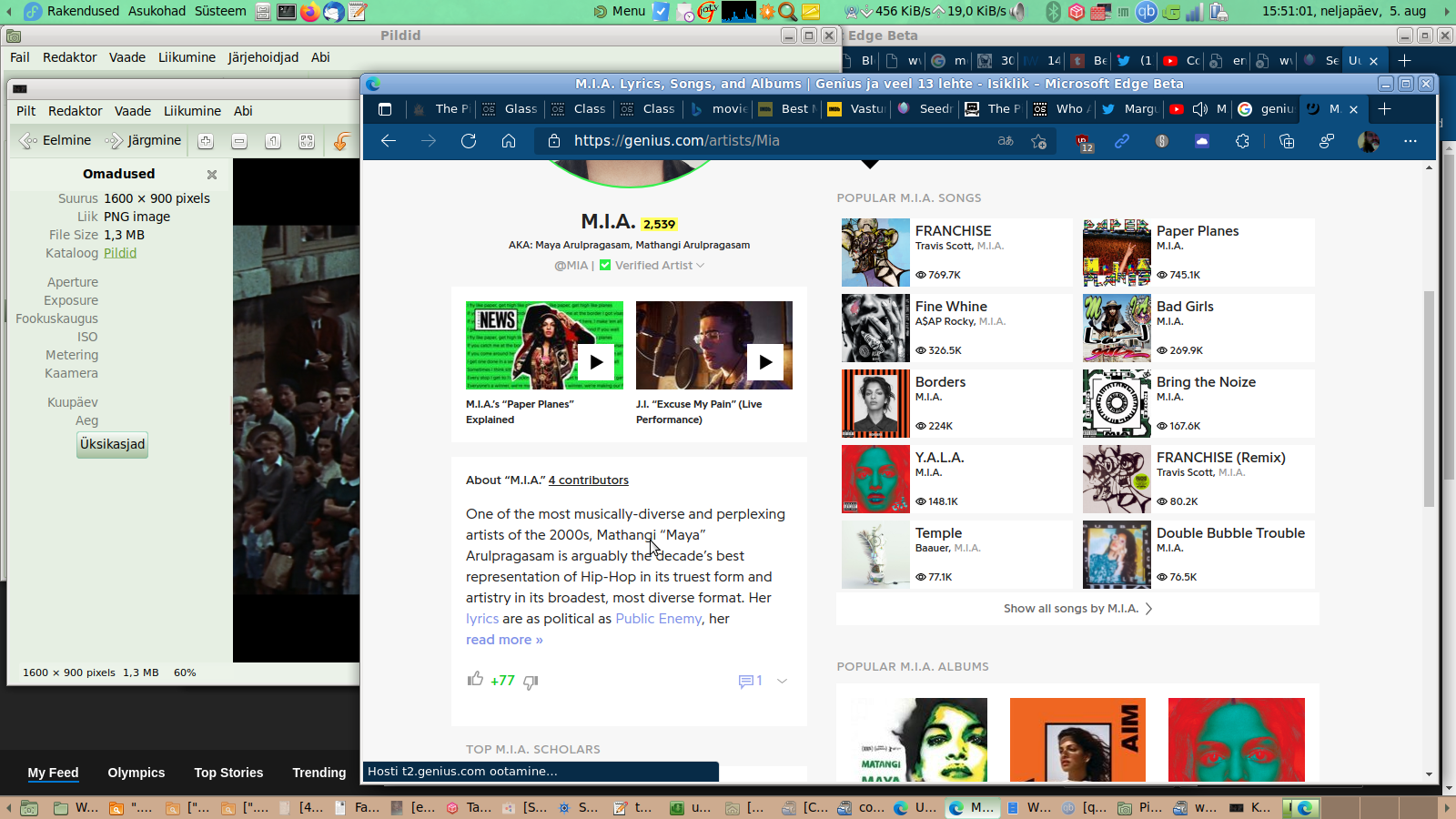Viewport: 1456px width, 819px height.
Task: Open the Edge profile avatar
Action: pos(1368,141)
